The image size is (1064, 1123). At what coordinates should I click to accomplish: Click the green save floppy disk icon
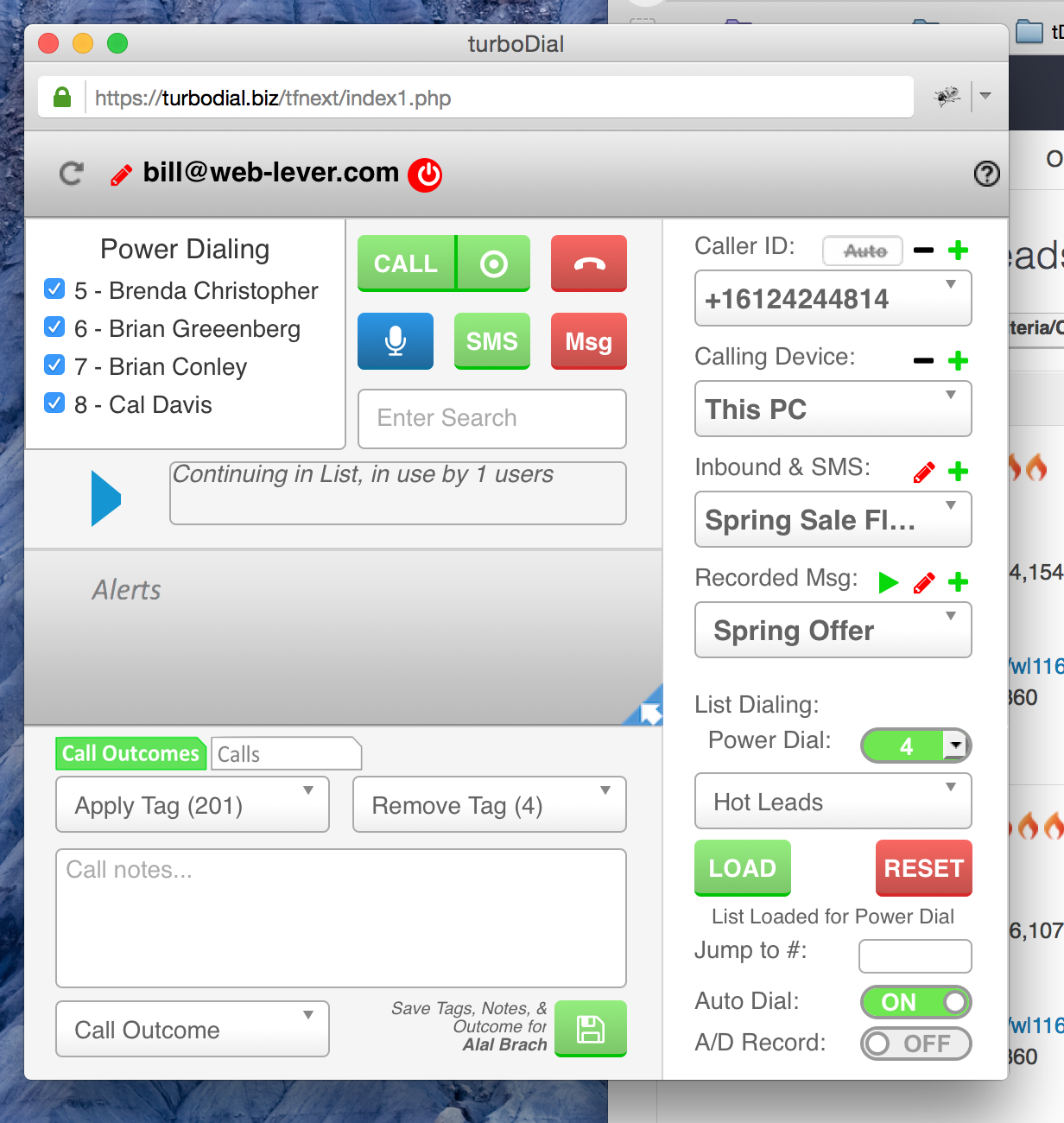point(591,1029)
